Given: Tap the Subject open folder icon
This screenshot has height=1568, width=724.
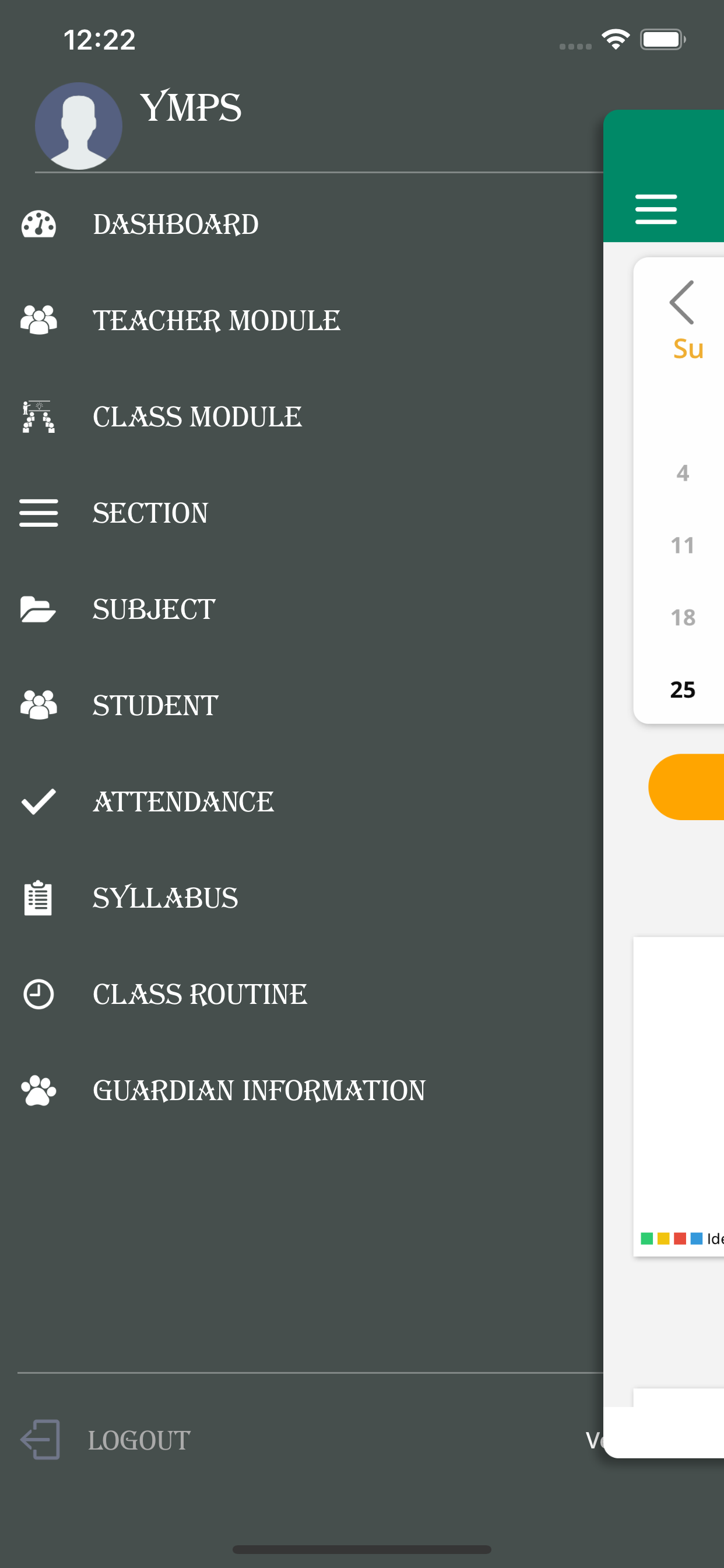Looking at the screenshot, I should 38,610.
